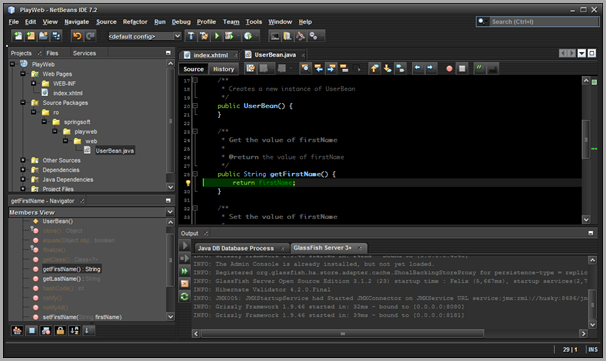
Task: Click the Find Selection magnifier icon in editor toolbar
Action: 305,68
